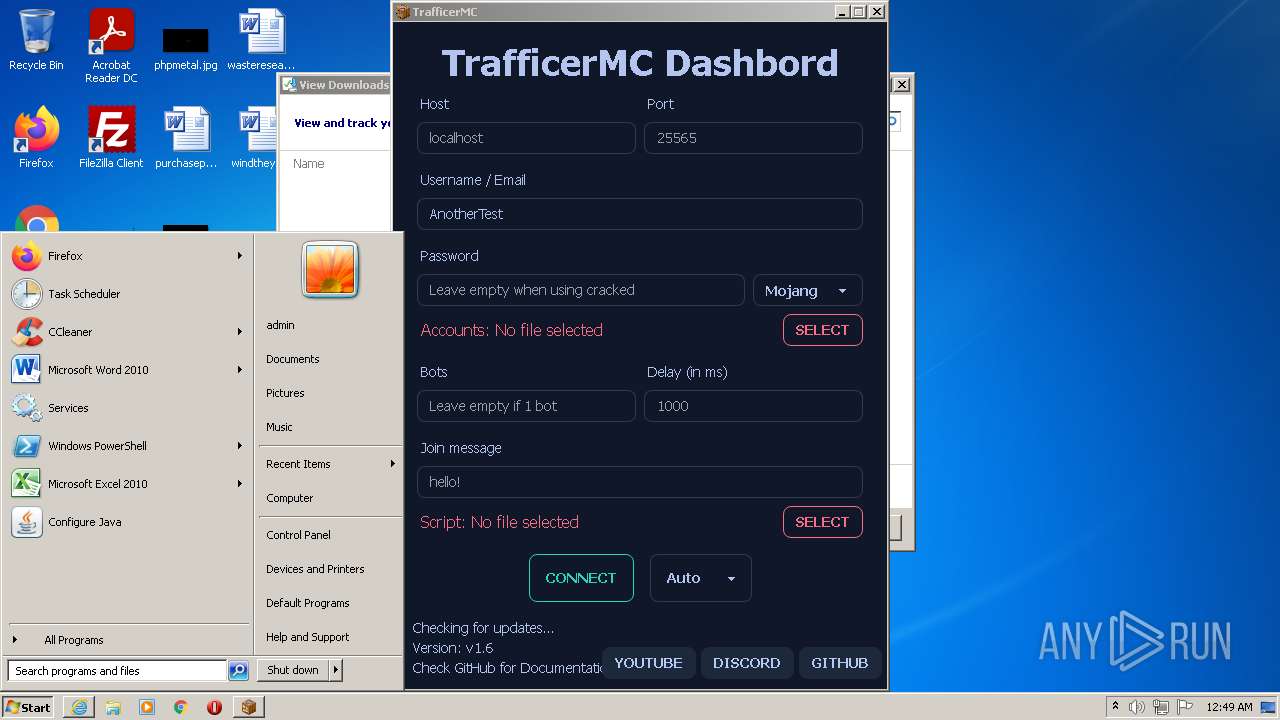Launch Firefox from desktop icon
The width and height of the screenshot is (1280, 720).
[x=36, y=138]
